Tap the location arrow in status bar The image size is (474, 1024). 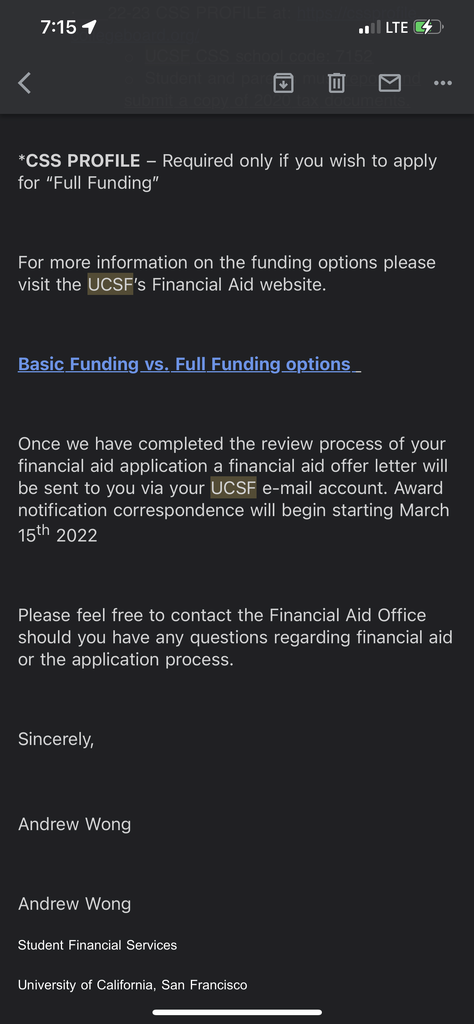pos(90,27)
